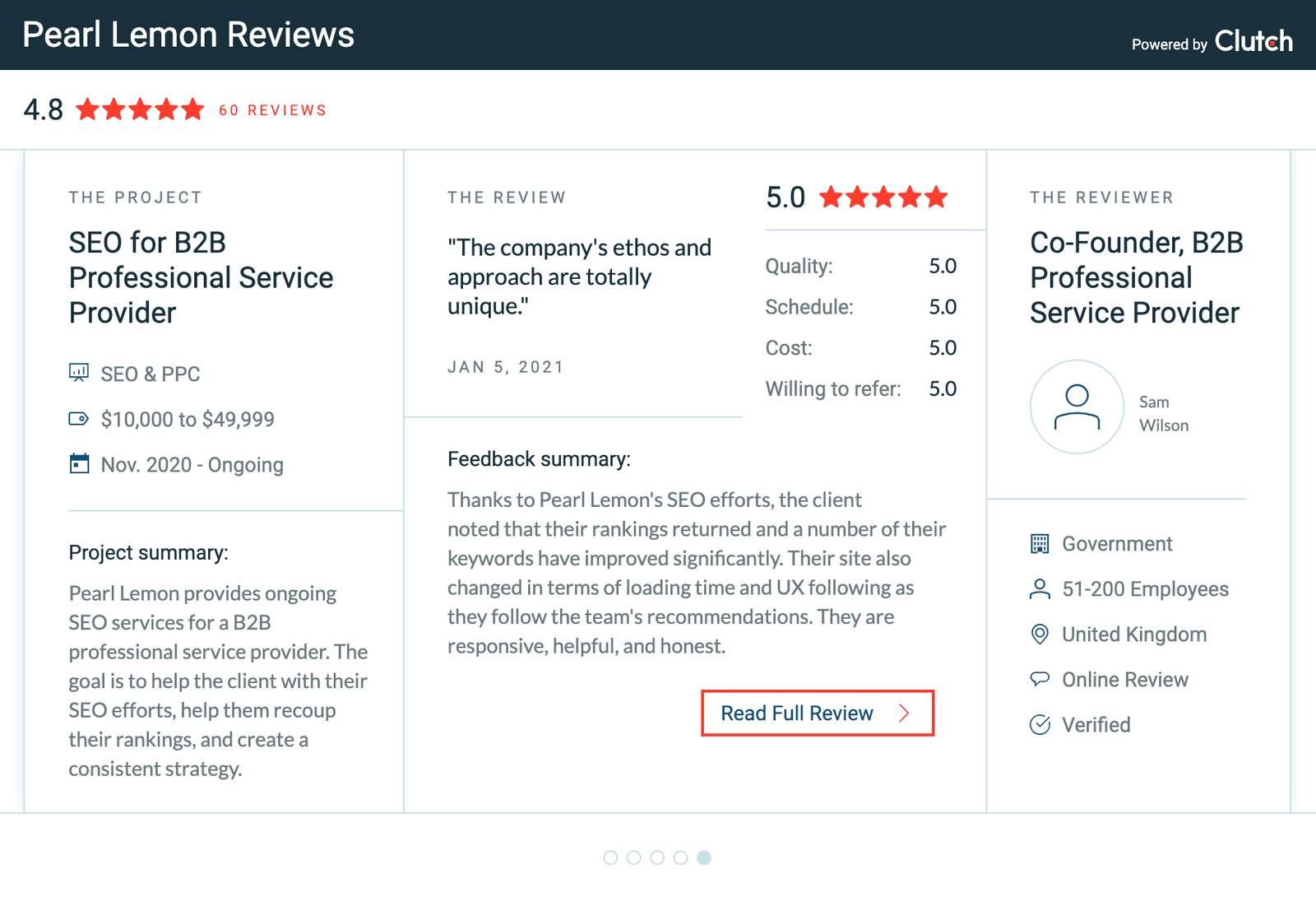
Task: Click the United Kingdom location pin icon
Action: point(1040,634)
